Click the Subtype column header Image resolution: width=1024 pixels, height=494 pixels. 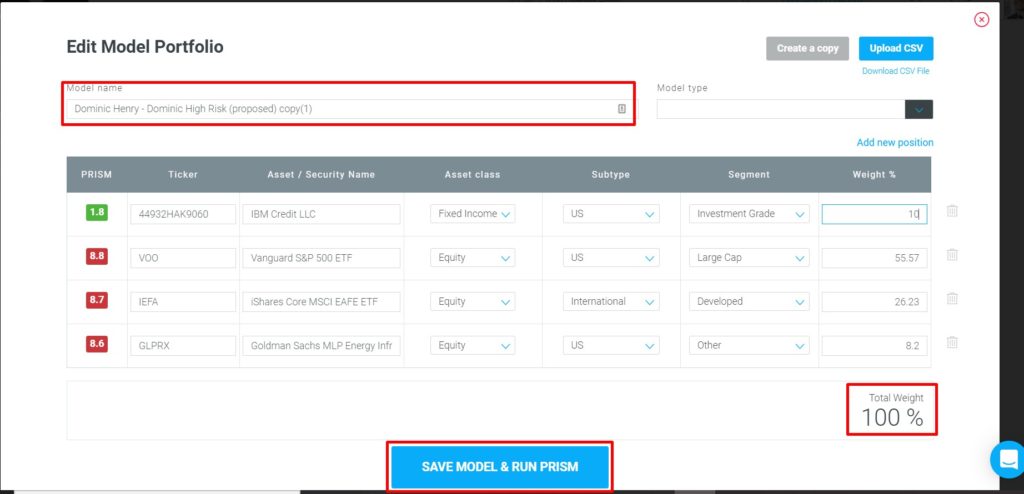611,174
